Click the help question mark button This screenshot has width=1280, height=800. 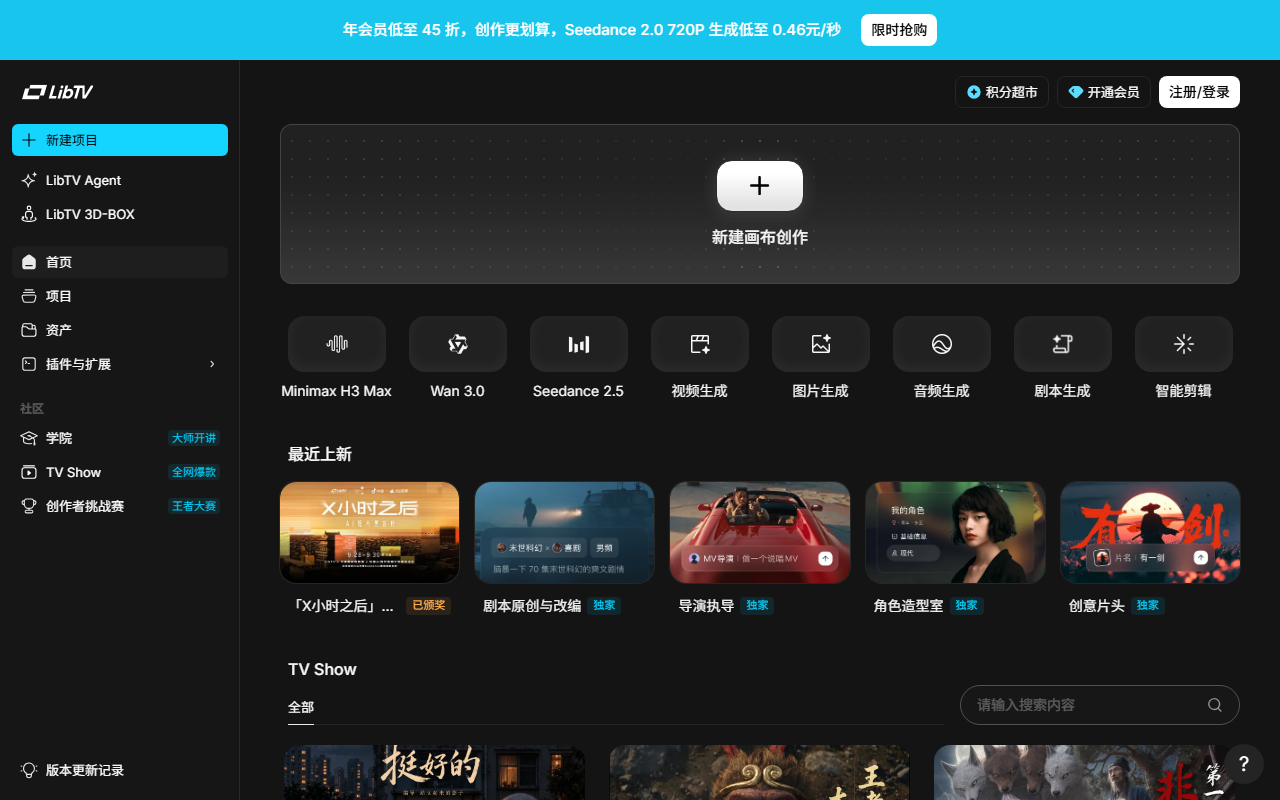(1244, 764)
